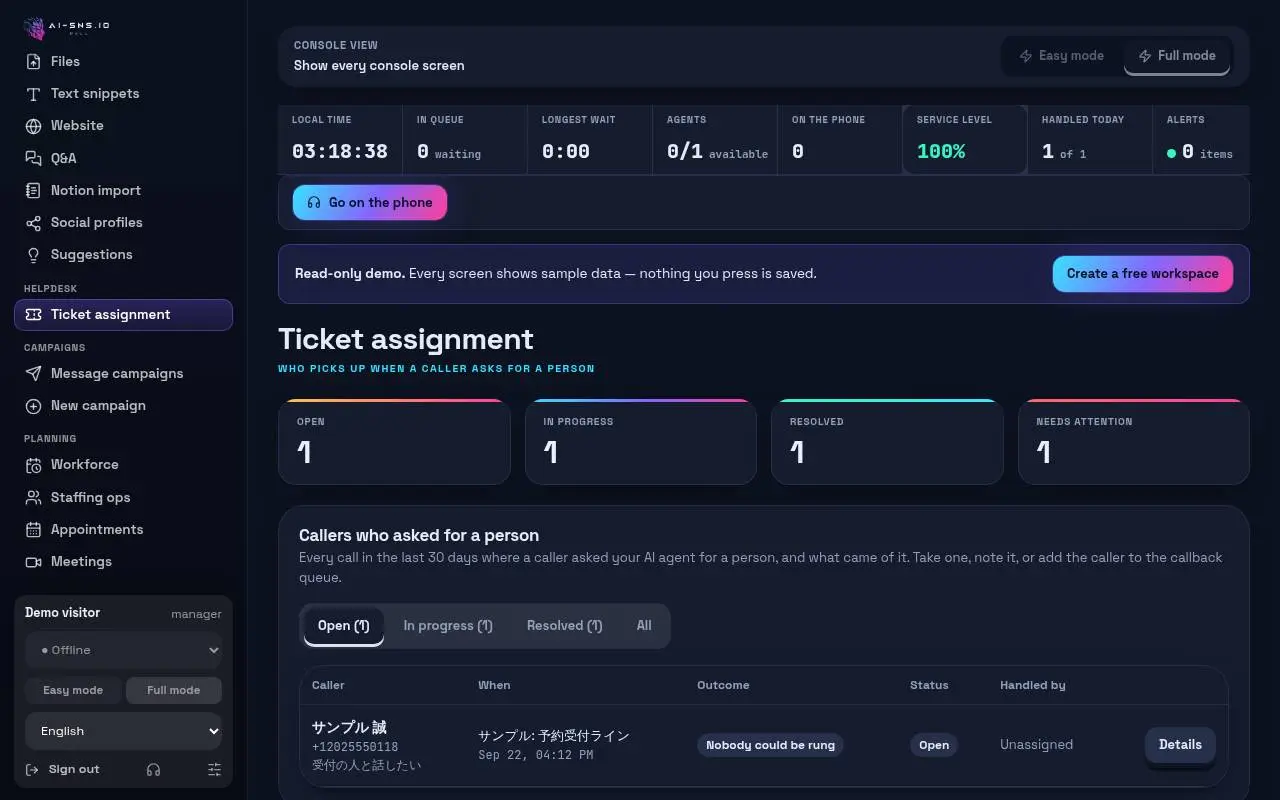The image size is (1280, 800).
Task: Open the Appointments calendar icon
Action: click(x=33, y=529)
